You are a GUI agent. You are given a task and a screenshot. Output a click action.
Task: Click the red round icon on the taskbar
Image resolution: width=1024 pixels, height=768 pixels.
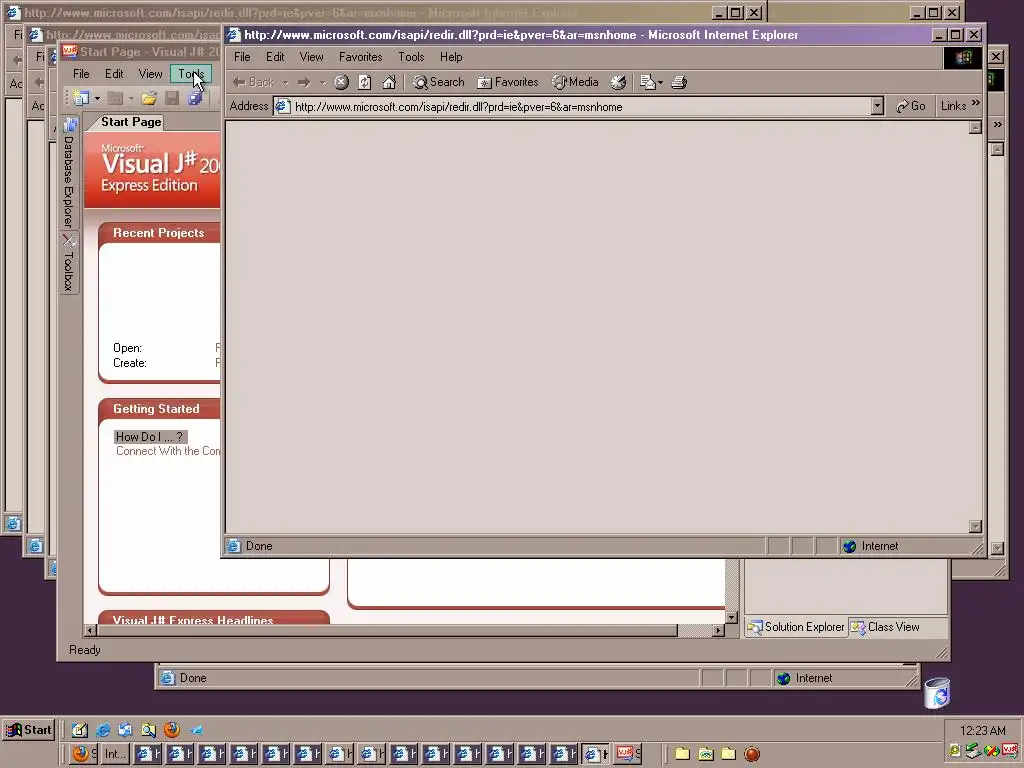click(752, 754)
